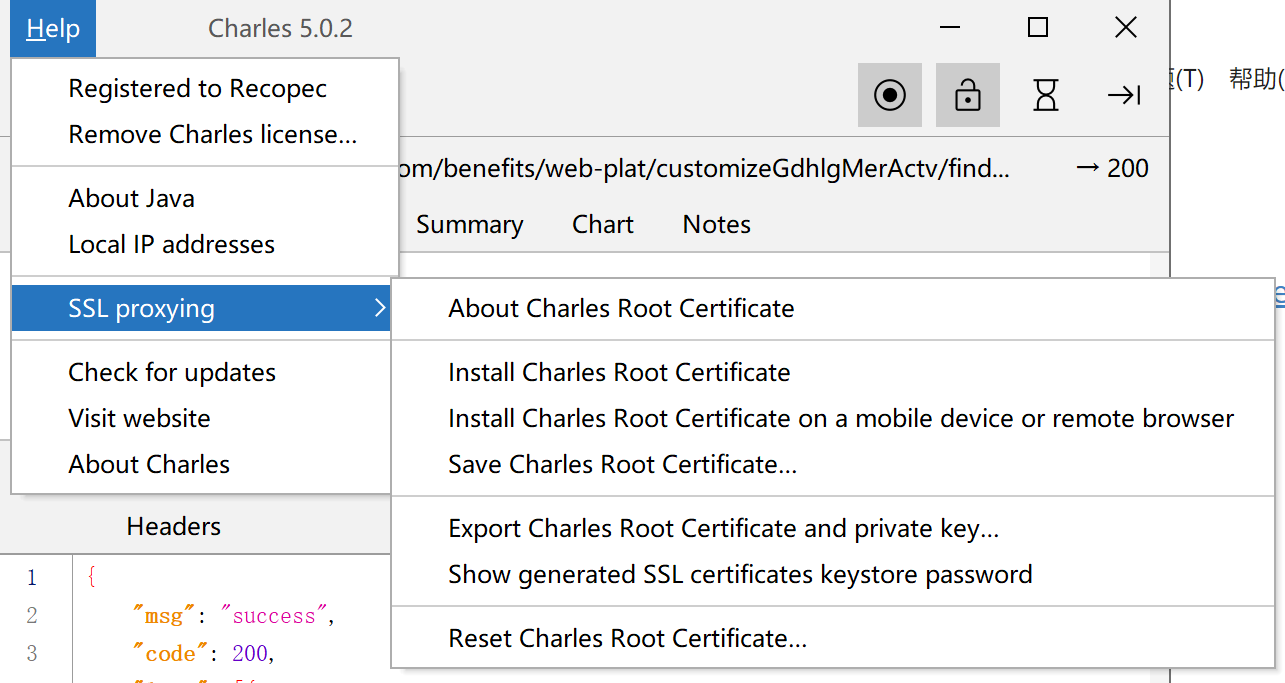Viewport: 1285px width, 683px height.
Task: Install root certificate on mobile device or remote browser
Action: pos(833,418)
